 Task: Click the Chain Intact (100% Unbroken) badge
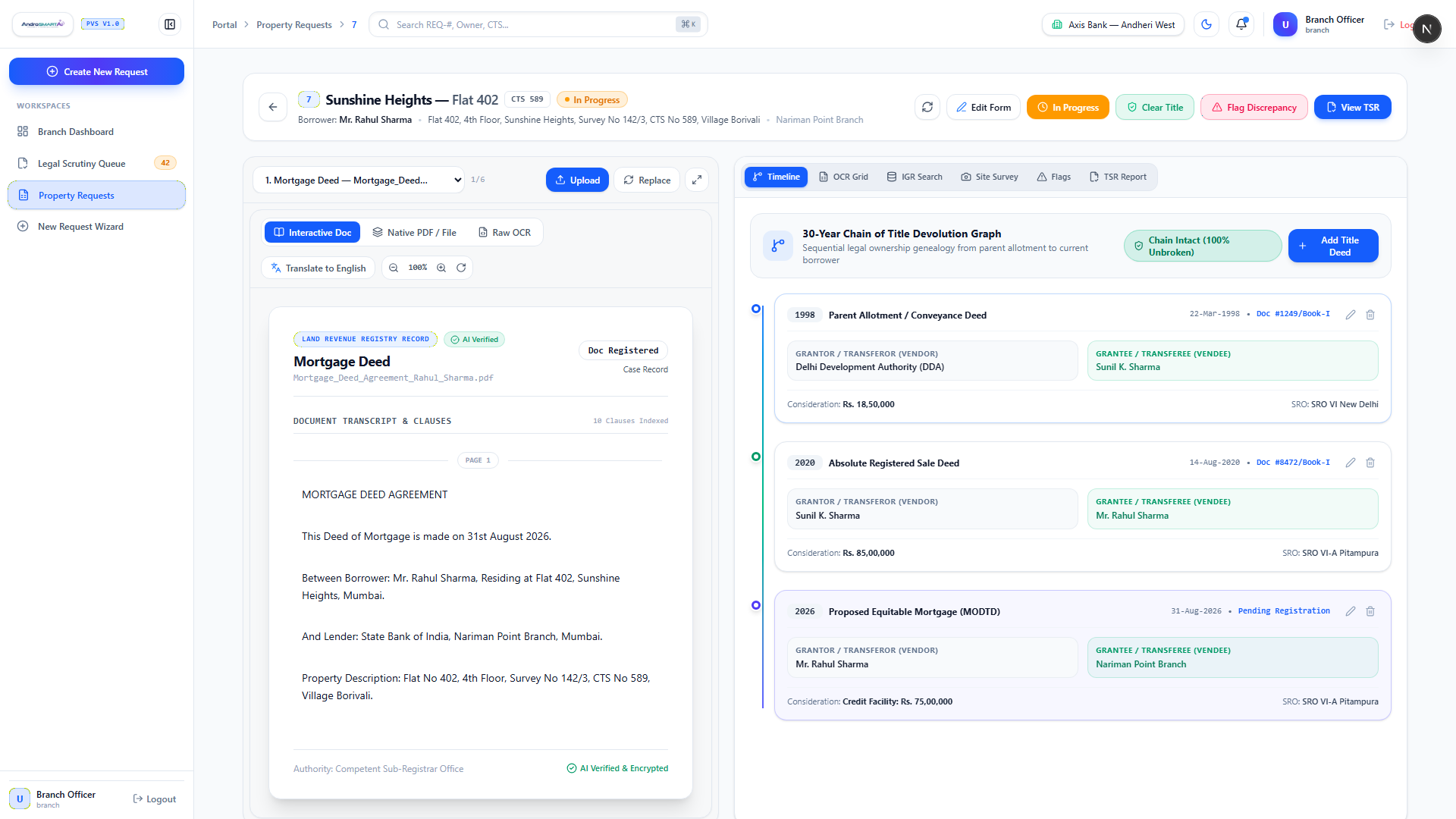[x=1203, y=246]
